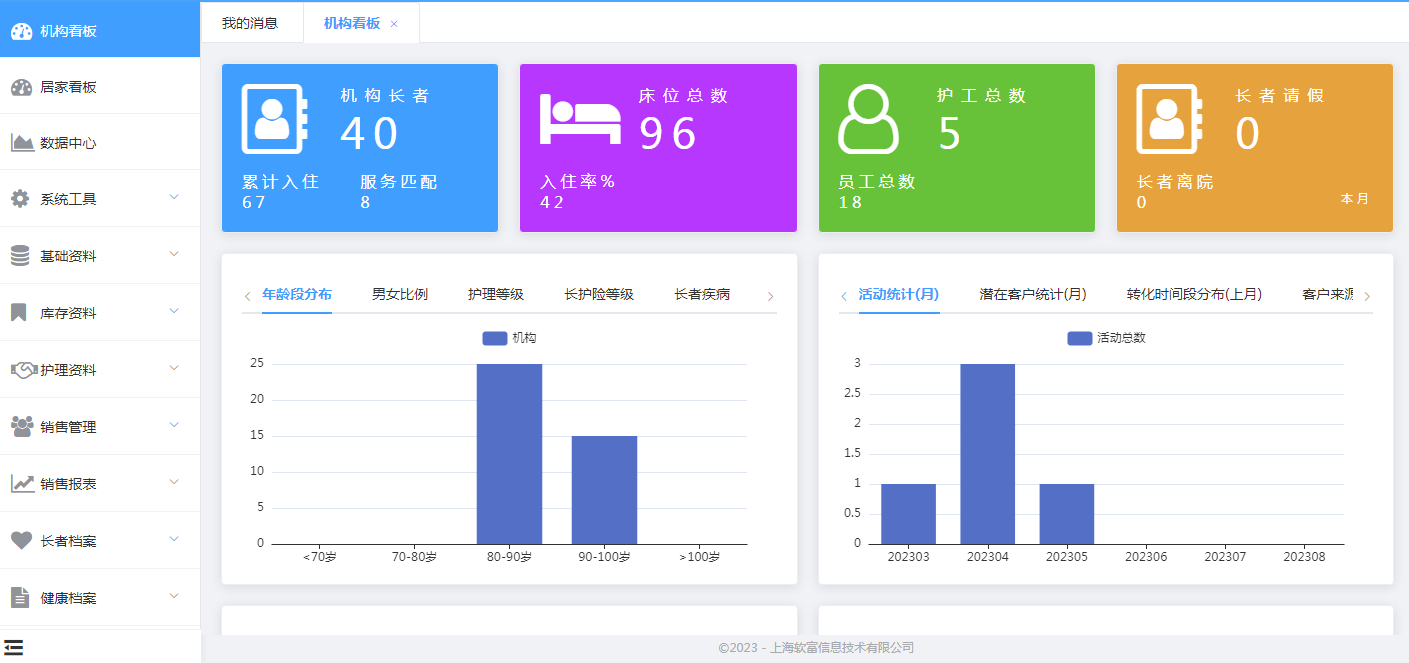
Task: Select the 数据中心 chart icon
Action: (x=20, y=142)
